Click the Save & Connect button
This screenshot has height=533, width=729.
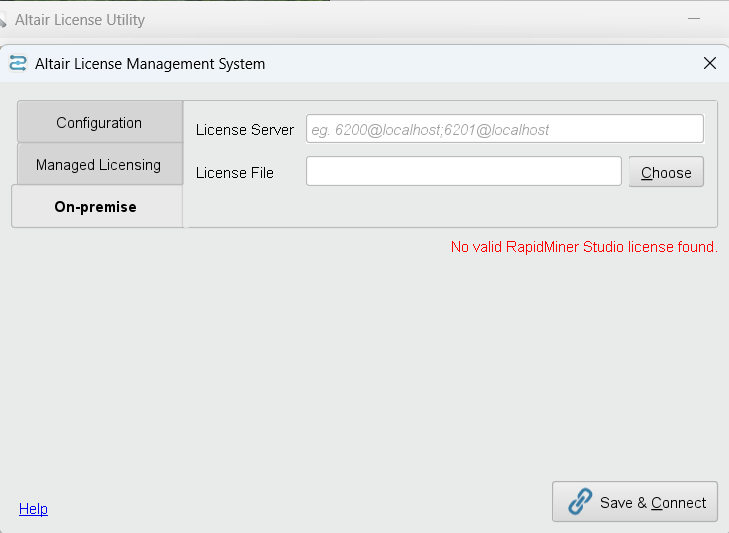(635, 501)
